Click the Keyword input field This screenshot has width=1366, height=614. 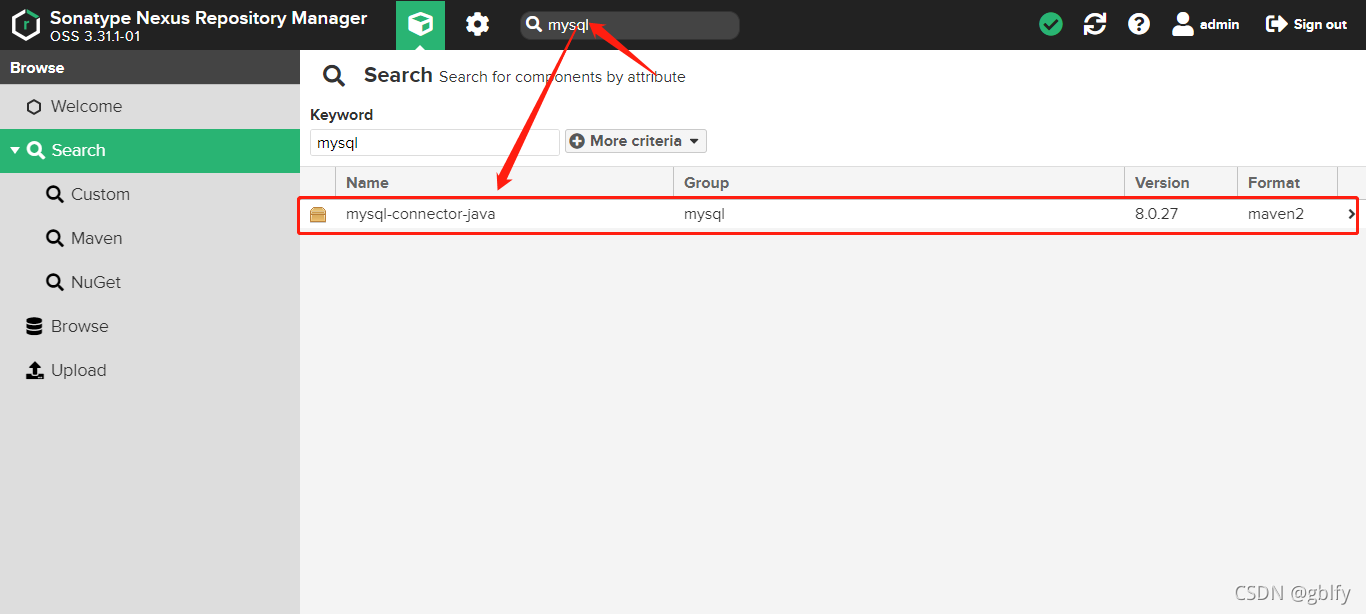(x=435, y=143)
